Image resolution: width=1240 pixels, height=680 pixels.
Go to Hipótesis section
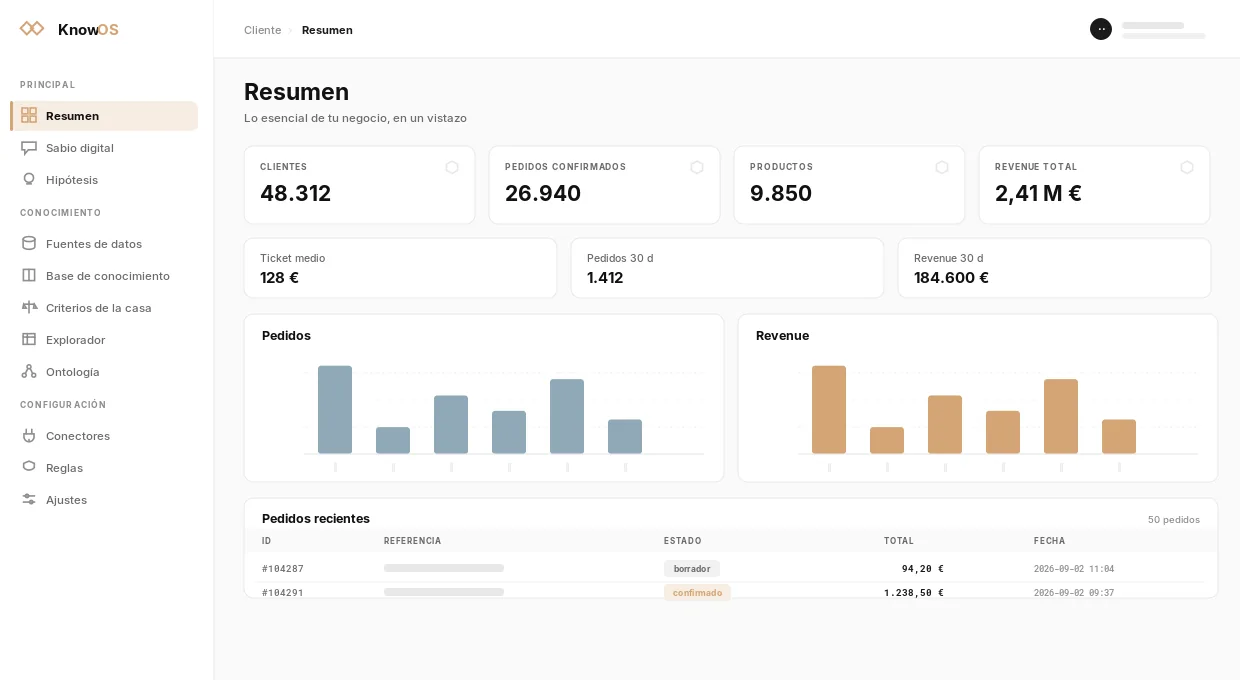pyautogui.click(x=104, y=180)
